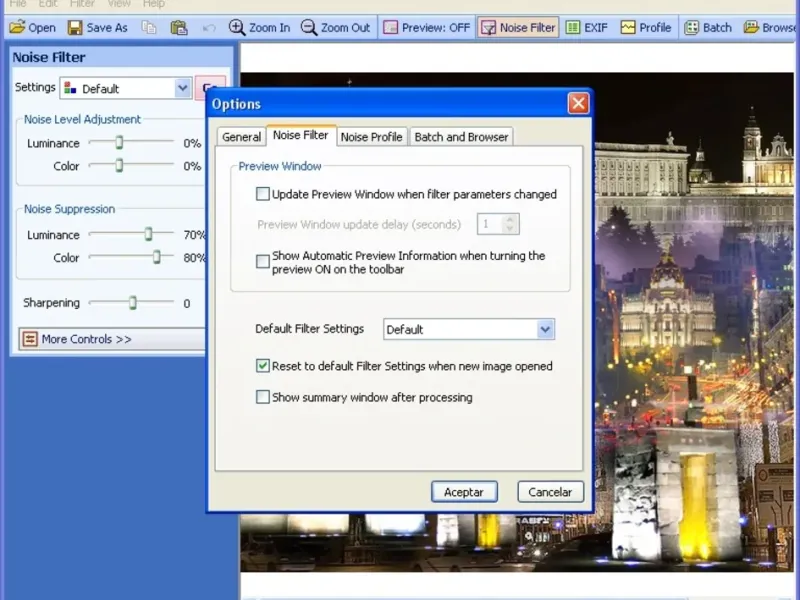Switch to the General tab
The width and height of the screenshot is (800, 600).
tap(241, 137)
